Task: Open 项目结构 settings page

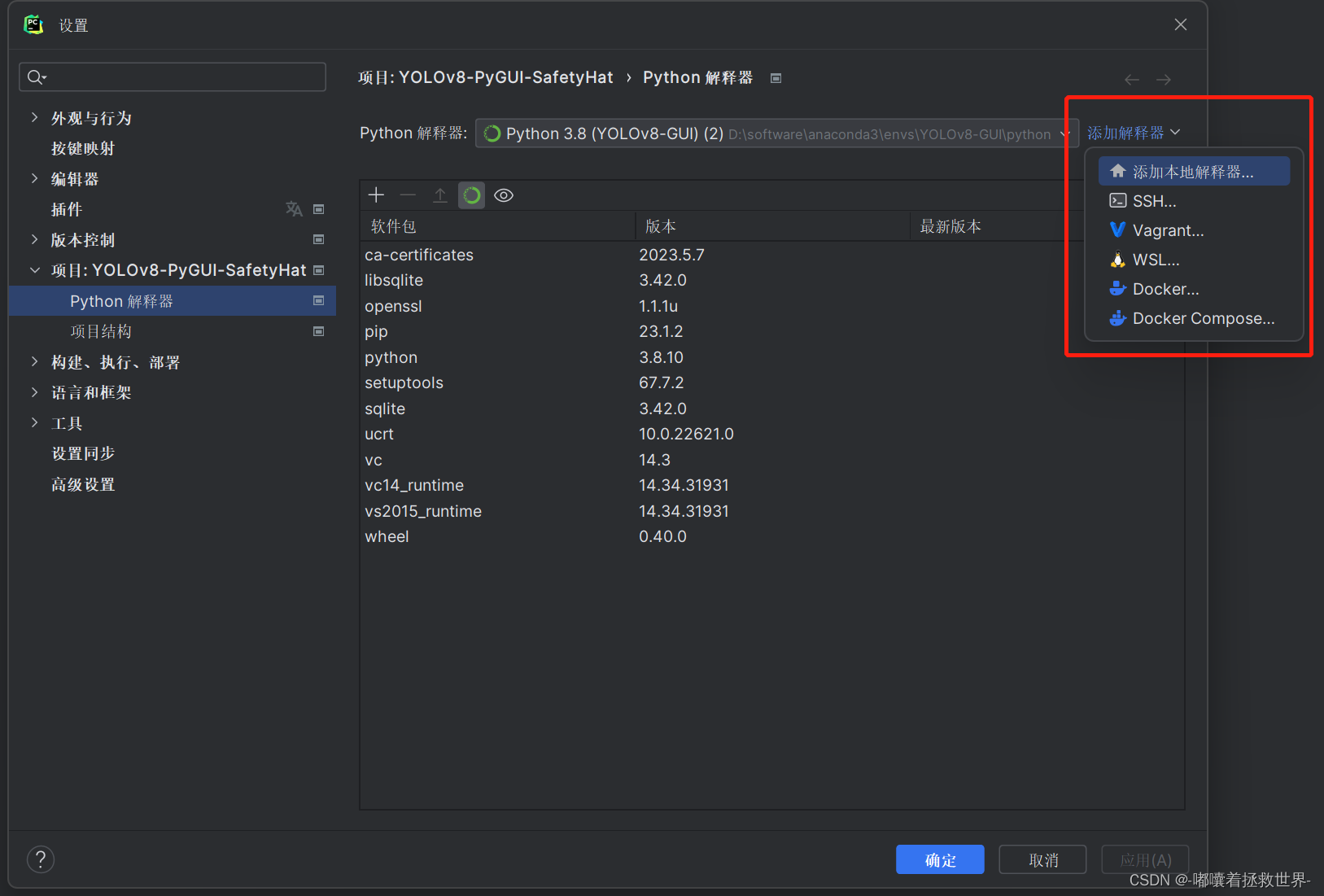Action: (x=101, y=331)
